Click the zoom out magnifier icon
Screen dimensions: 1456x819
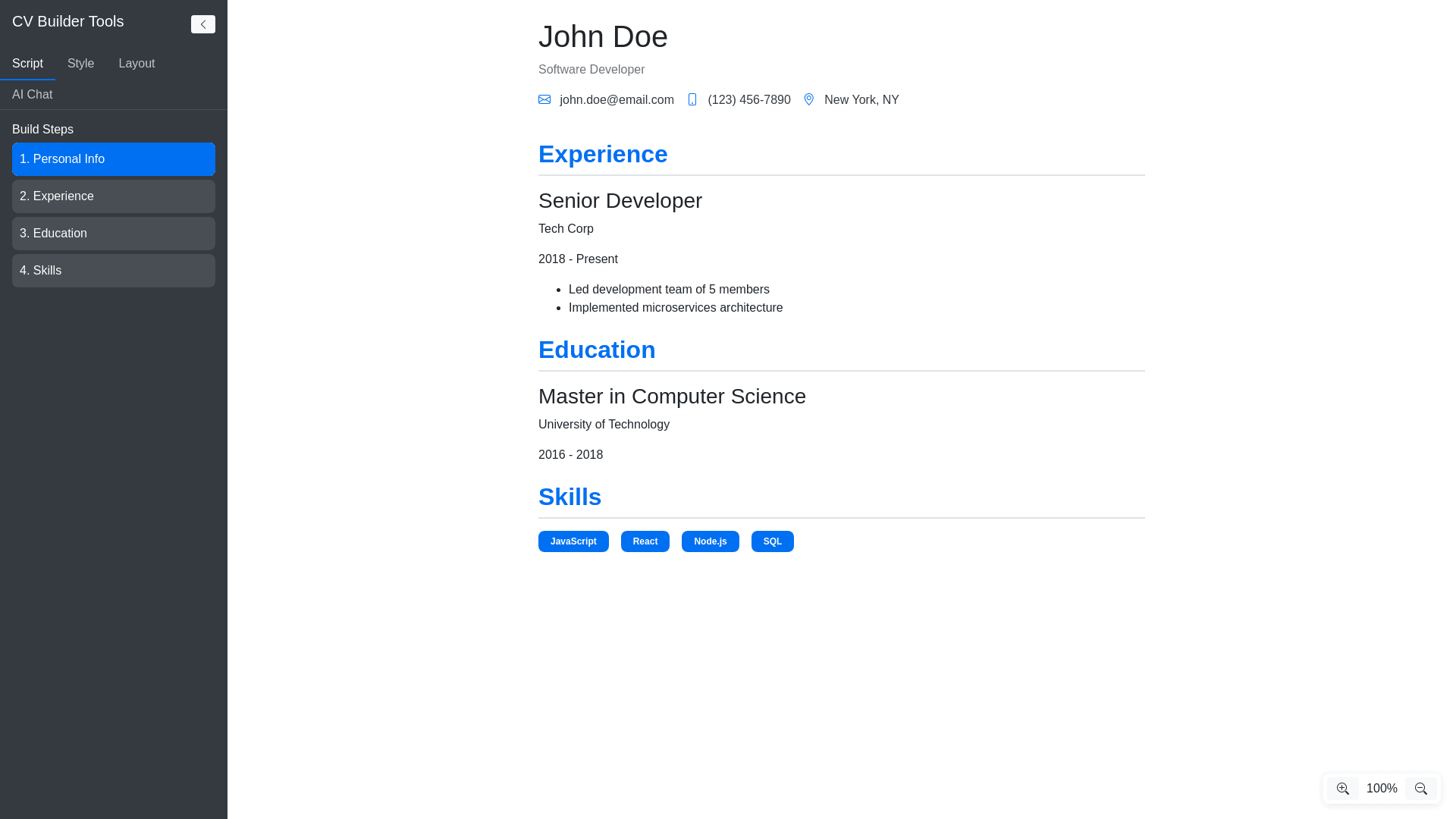[1420, 789]
